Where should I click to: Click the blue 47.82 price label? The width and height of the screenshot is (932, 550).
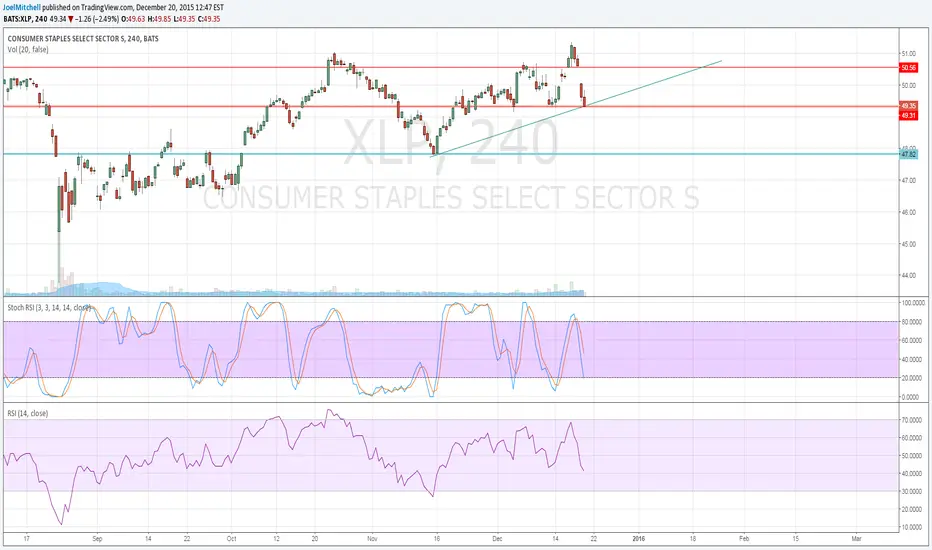pos(908,154)
